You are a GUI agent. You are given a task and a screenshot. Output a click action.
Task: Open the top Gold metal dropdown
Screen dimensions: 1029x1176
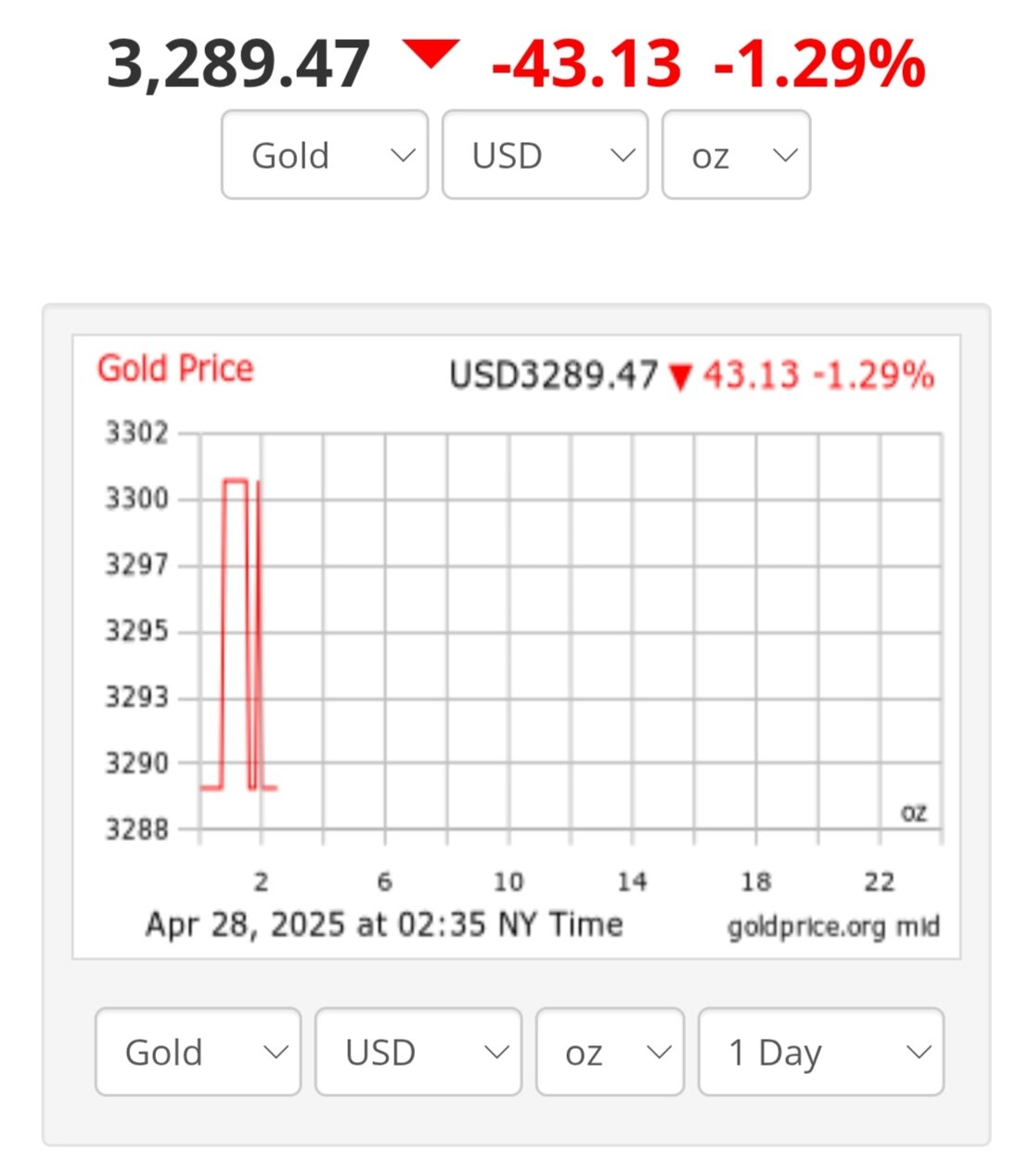pyautogui.click(x=325, y=155)
